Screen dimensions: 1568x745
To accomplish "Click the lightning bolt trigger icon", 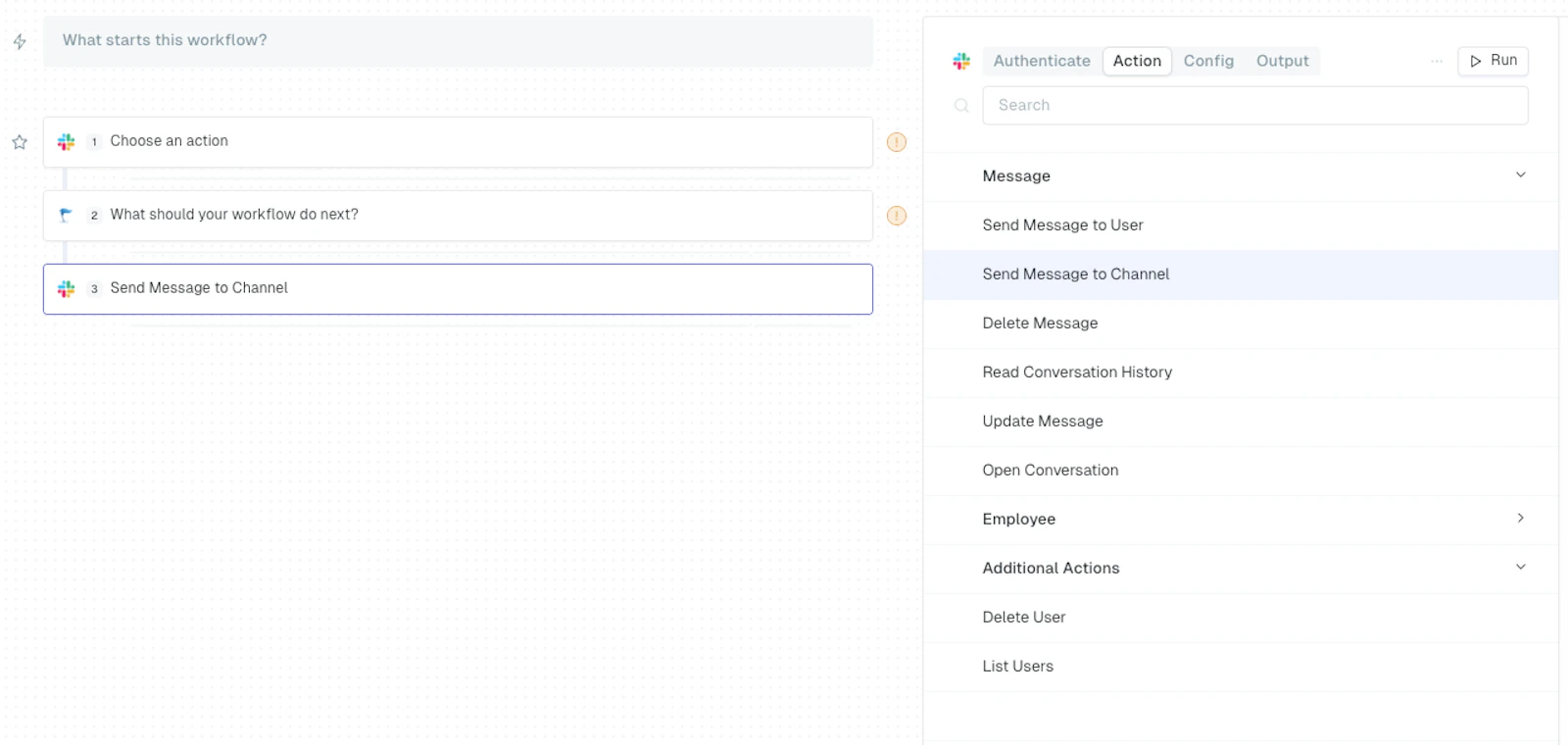I will pyautogui.click(x=20, y=41).
